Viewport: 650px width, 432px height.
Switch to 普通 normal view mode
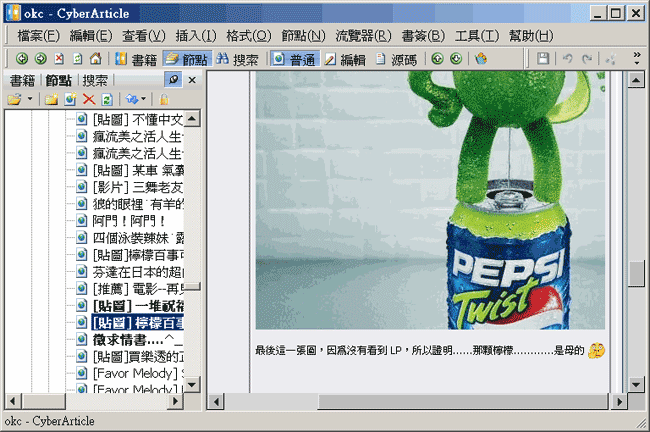click(295, 59)
